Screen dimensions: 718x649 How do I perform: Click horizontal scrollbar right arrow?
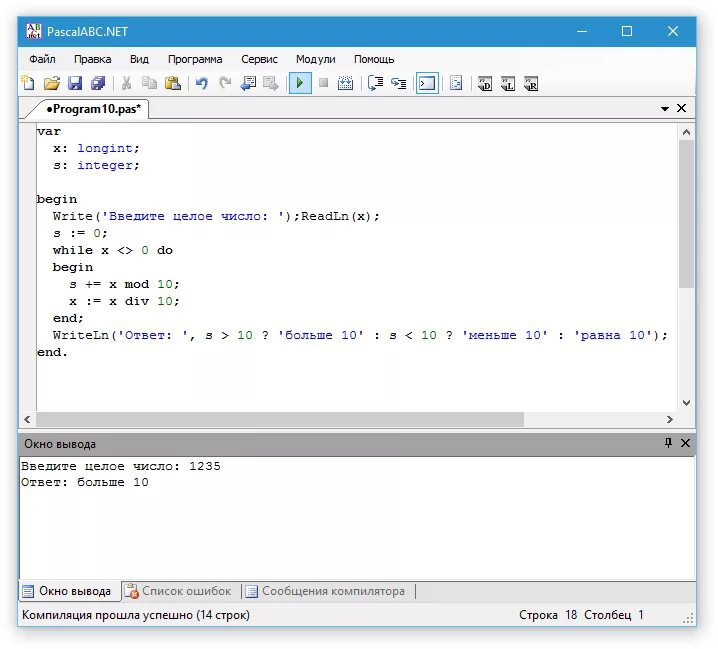[x=669, y=419]
